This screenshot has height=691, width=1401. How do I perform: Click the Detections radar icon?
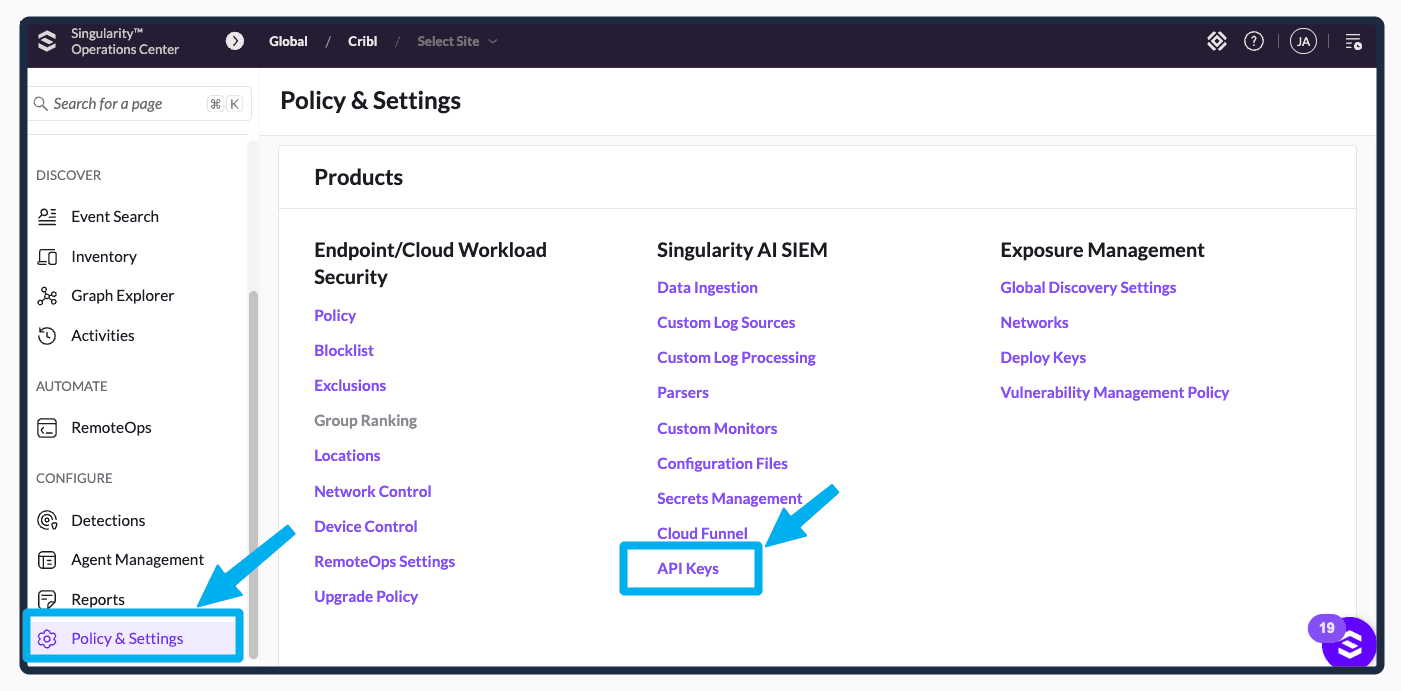click(x=47, y=520)
